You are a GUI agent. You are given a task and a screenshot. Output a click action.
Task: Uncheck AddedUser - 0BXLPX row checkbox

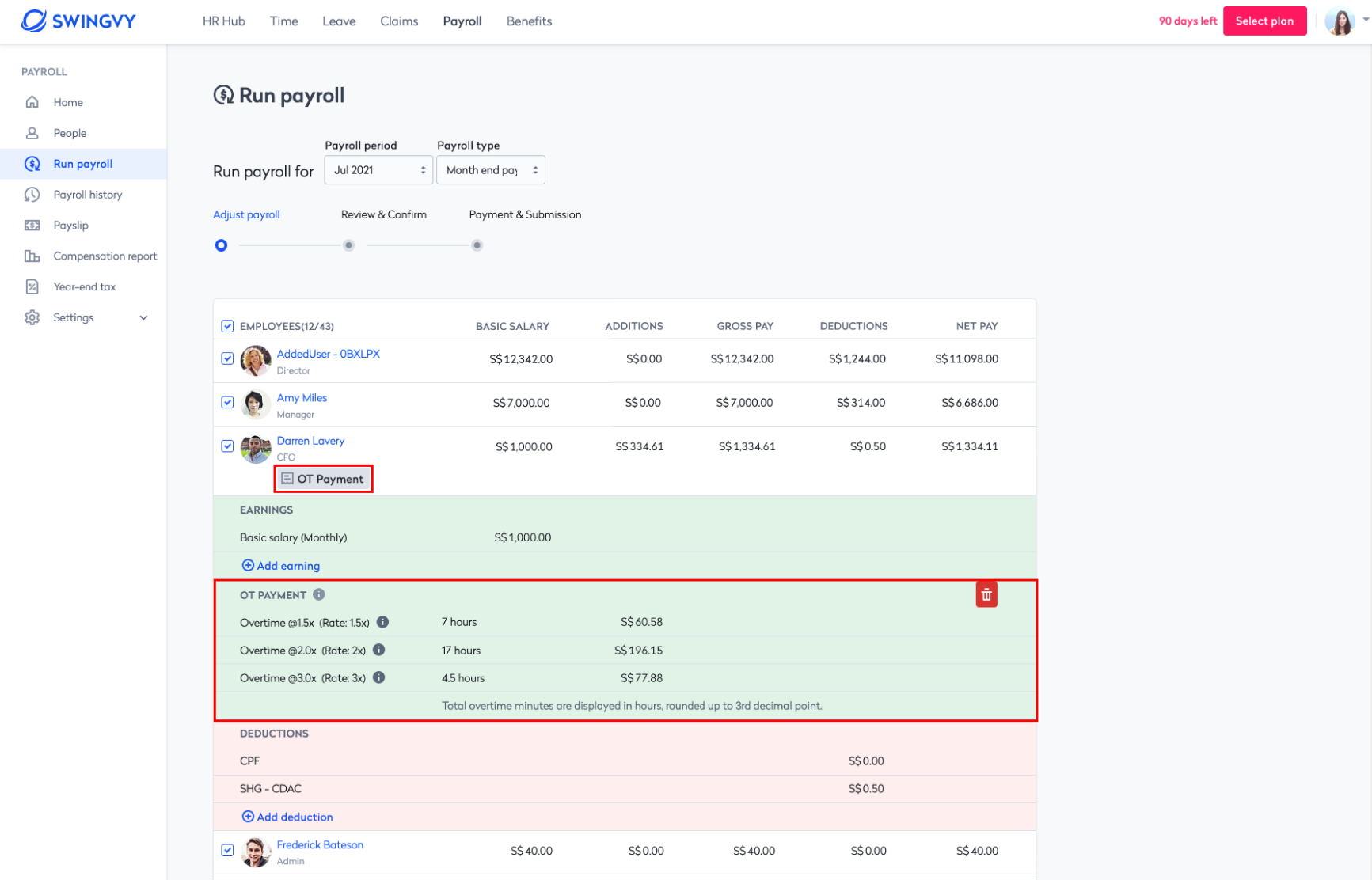(x=227, y=358)
